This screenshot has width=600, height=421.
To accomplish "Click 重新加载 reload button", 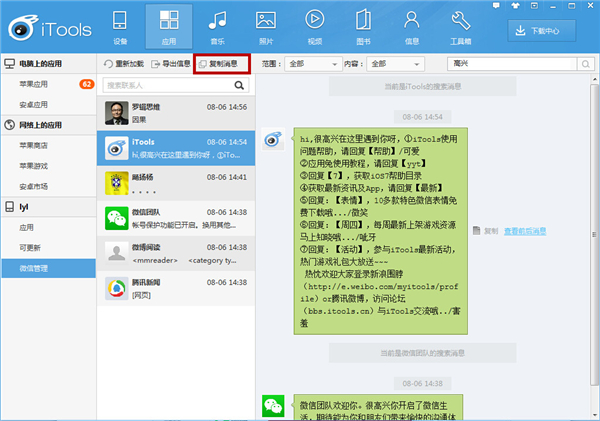I will [124, 64].
